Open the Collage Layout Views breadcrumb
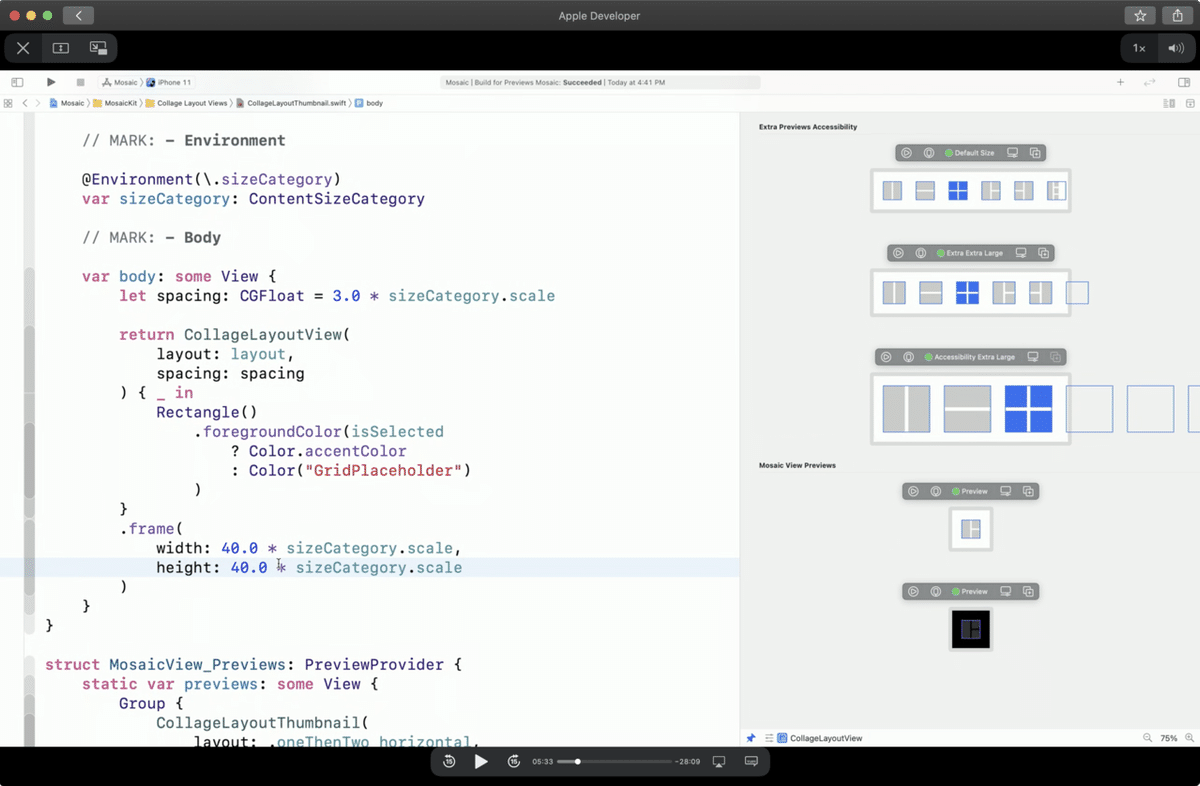The width and height of the screenshot is (1200, 786). [x=186, y=103]
